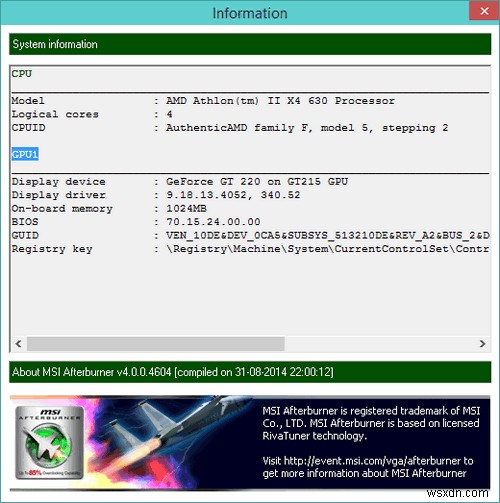Click the AuthenticAMD CPUID value

307,128
